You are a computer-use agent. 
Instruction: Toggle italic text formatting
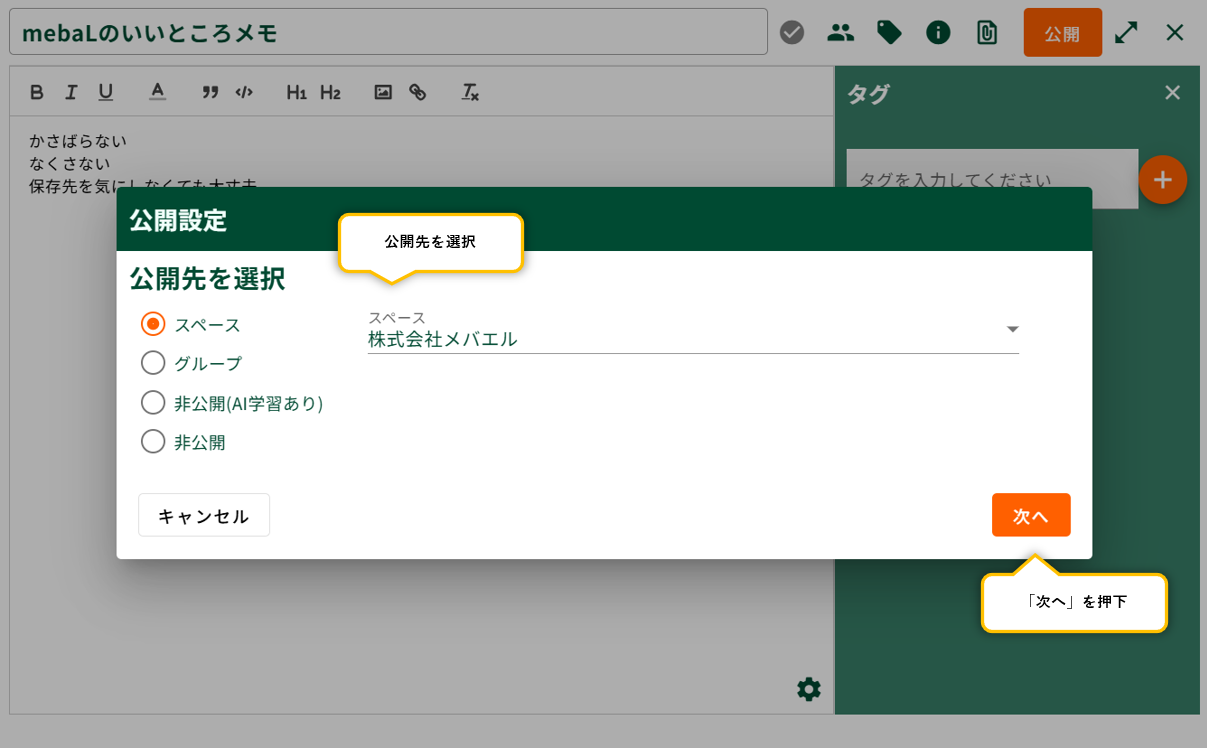71,93
